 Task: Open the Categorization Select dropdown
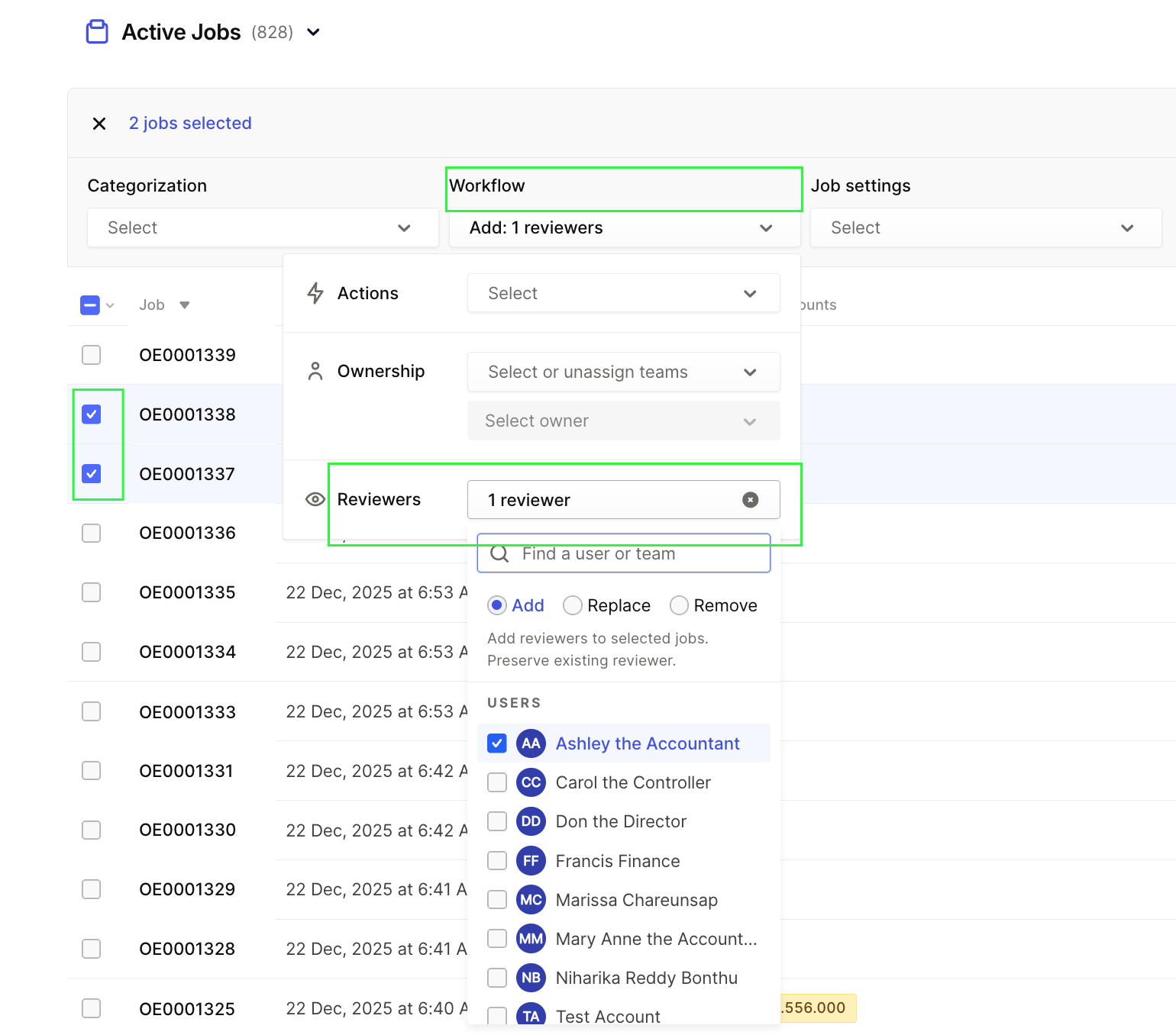[263, 227]
